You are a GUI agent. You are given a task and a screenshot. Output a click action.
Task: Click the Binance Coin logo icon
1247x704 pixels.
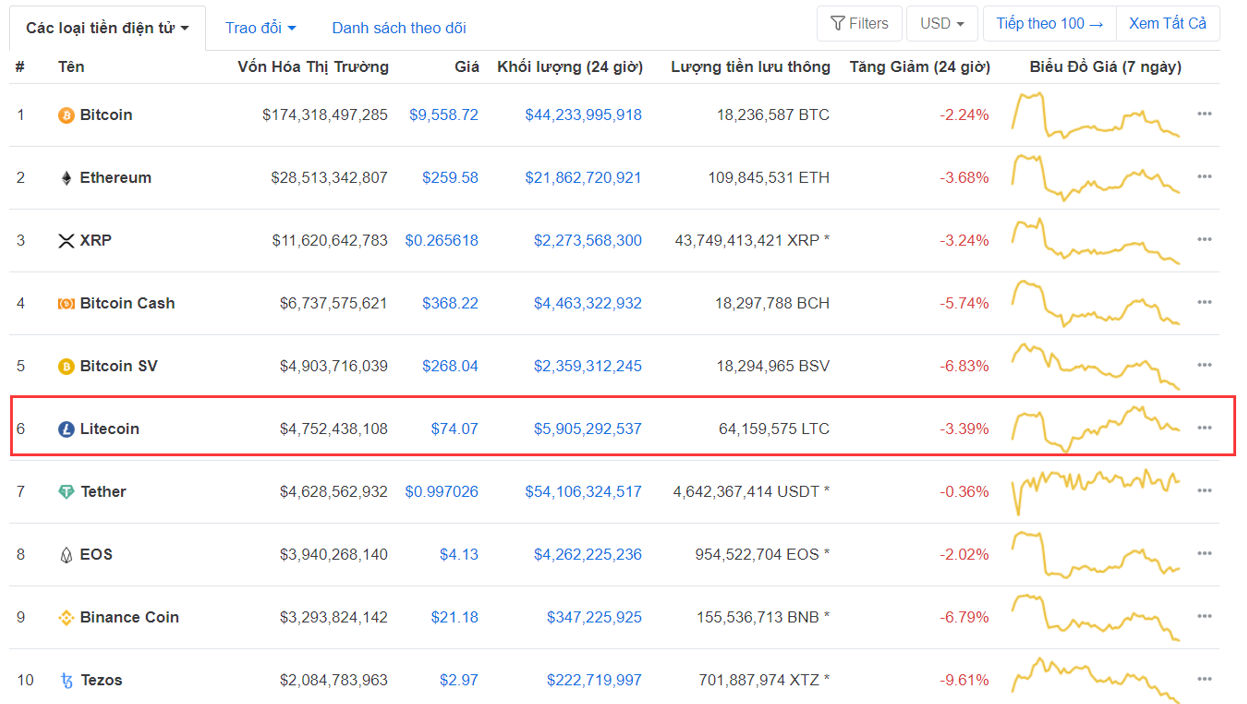point(66,618)
